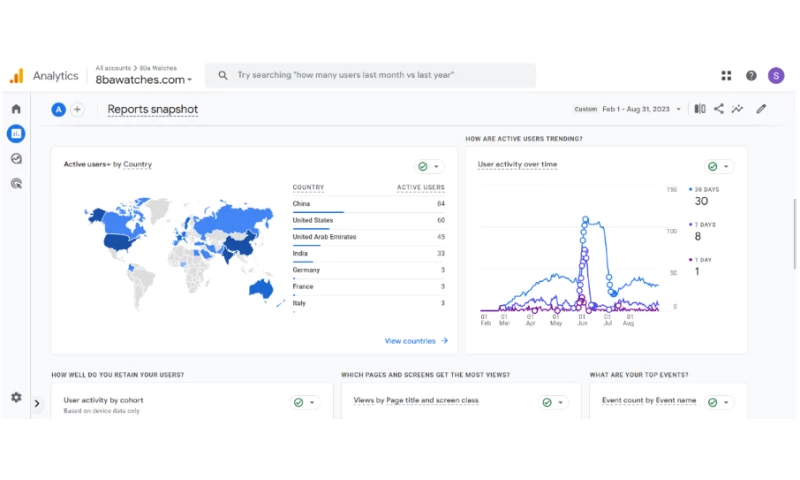The image size is (800, 480).
Task: Select the India row in table
Action: pos(368,254)
